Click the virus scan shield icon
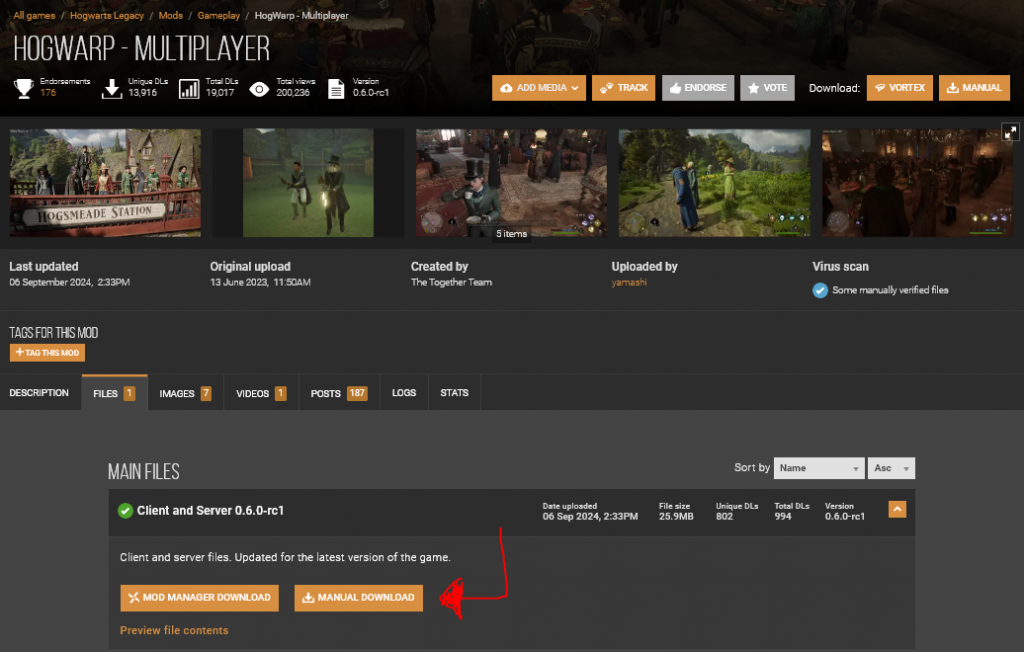The height and width of the screenshot is (652, 1024). click(x=820, y=290)
